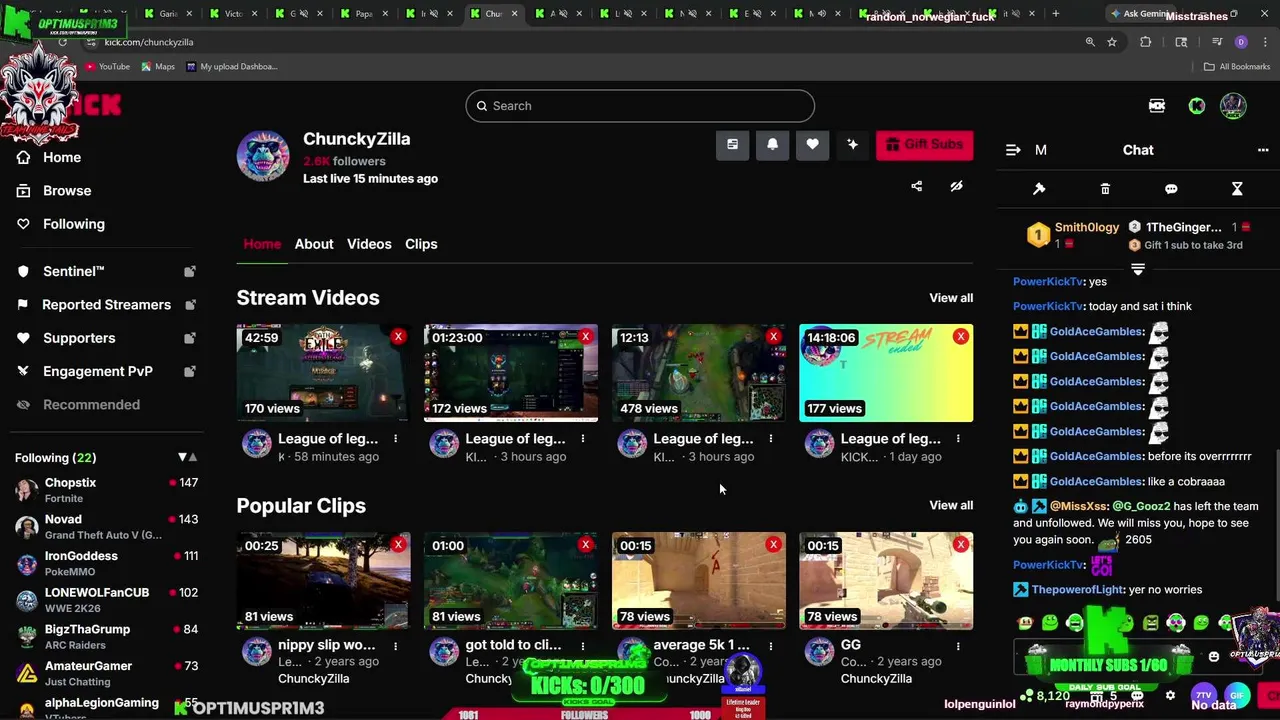Play the 14:18:06 stream ended thumbnail
This screenshot has width=1280, height=720.
point(886,373)
